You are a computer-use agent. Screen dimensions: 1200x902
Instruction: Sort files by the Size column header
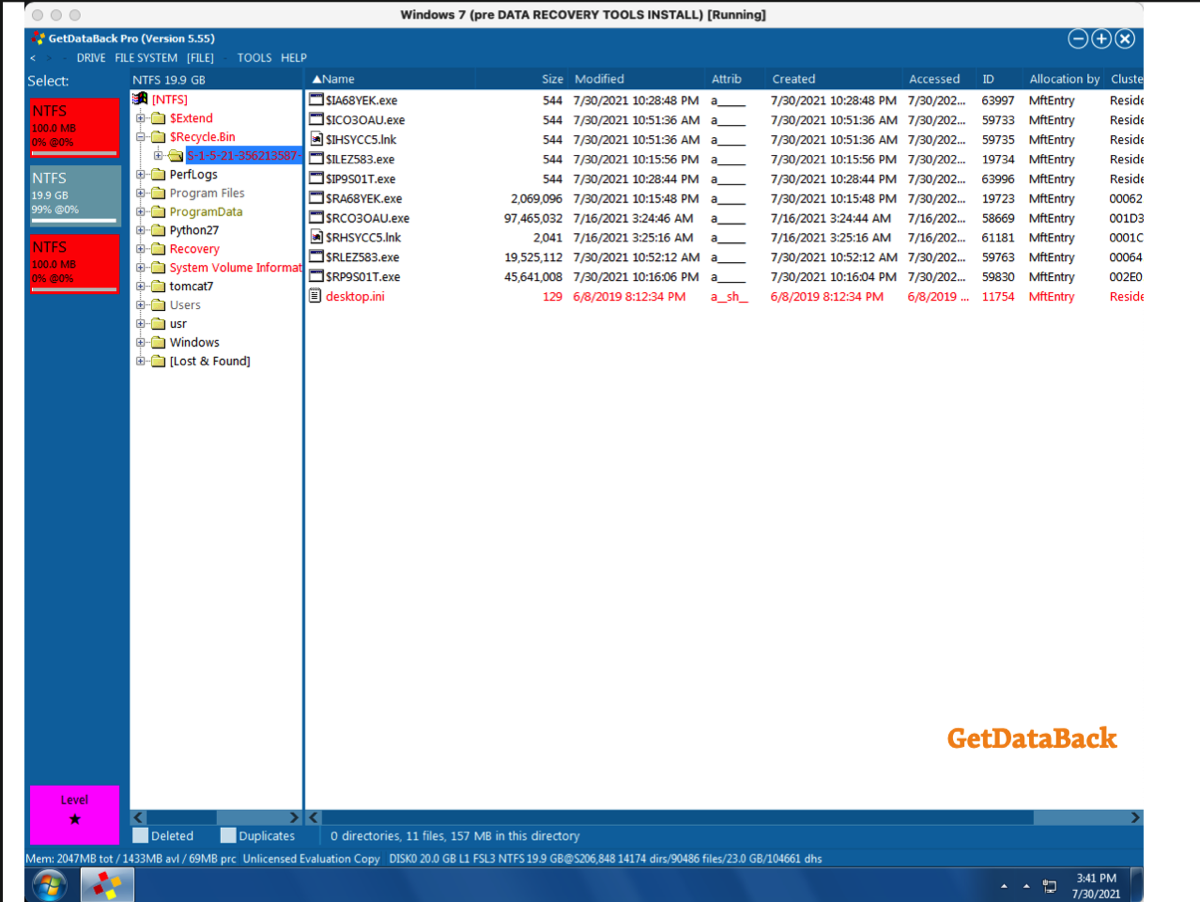pyautogui.click(x=552, y=79)
